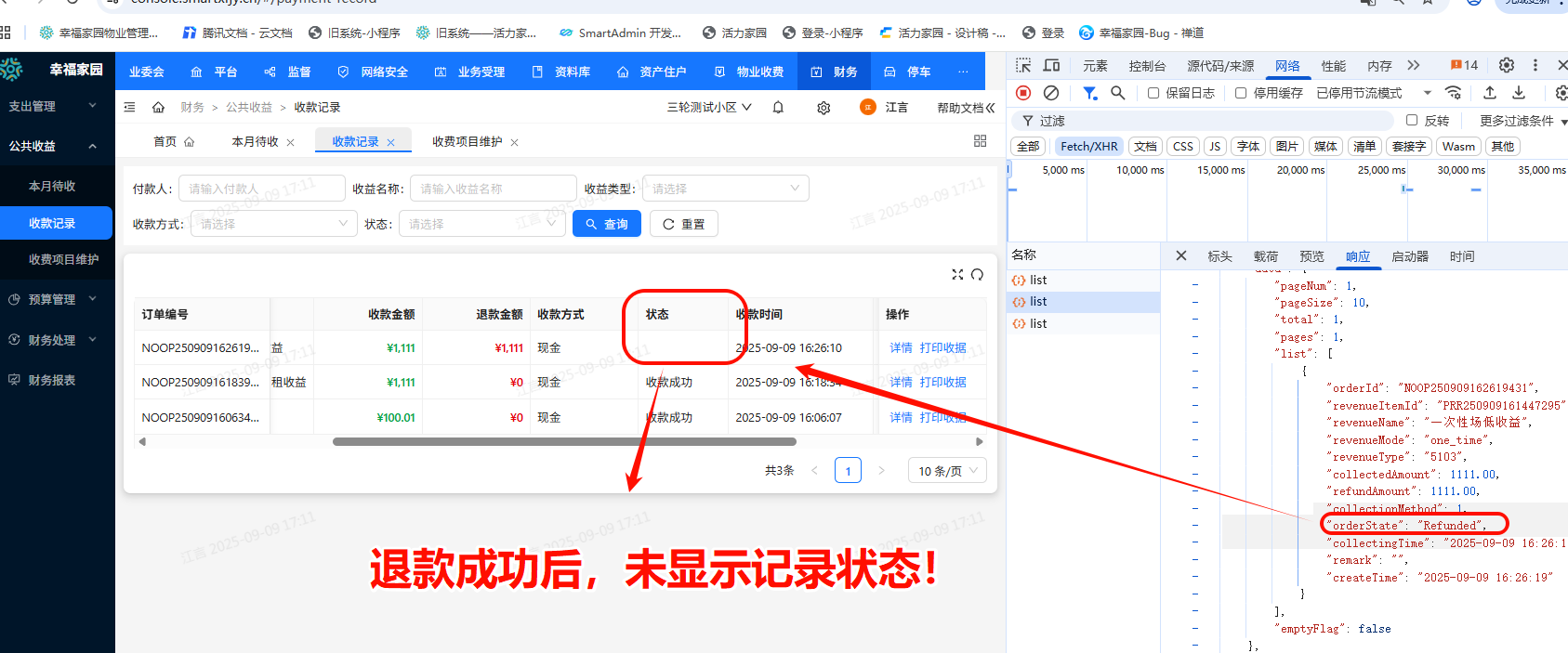Click the 查询 search button
1568x653 pixels.
coord(606,224)
